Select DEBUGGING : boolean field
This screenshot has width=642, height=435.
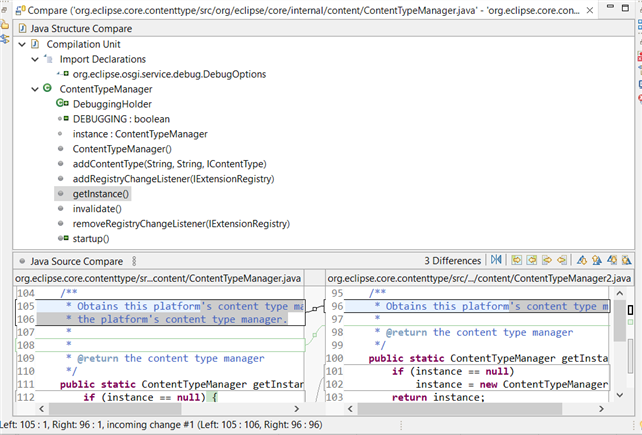121,119
